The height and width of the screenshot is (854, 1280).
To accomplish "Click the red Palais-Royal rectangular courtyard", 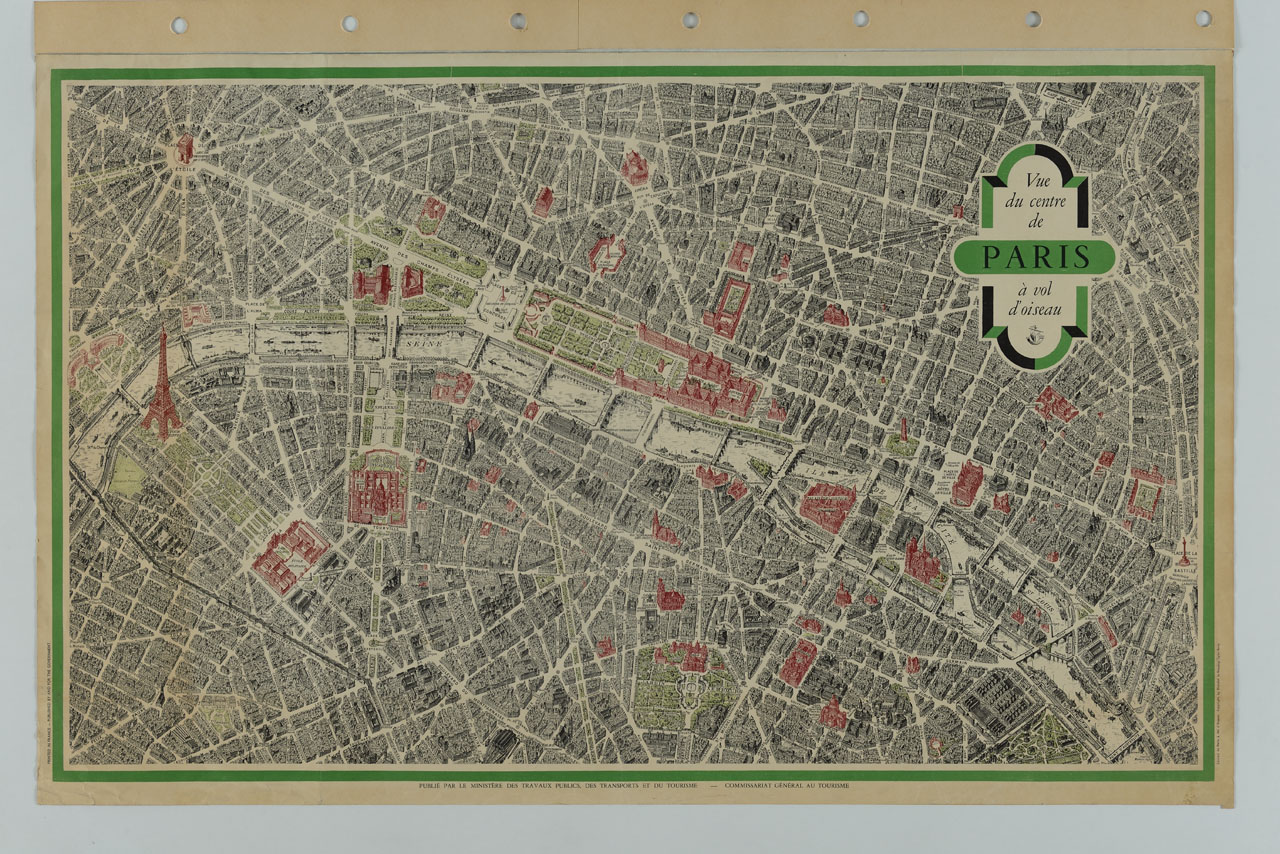I will (x=728, y=306).
